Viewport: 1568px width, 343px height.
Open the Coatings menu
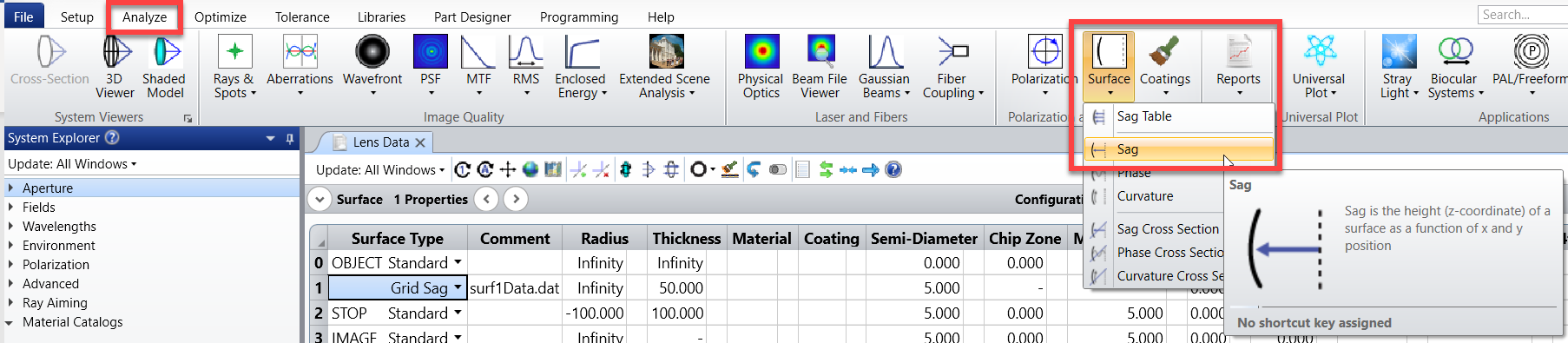tap(1165, 65)
